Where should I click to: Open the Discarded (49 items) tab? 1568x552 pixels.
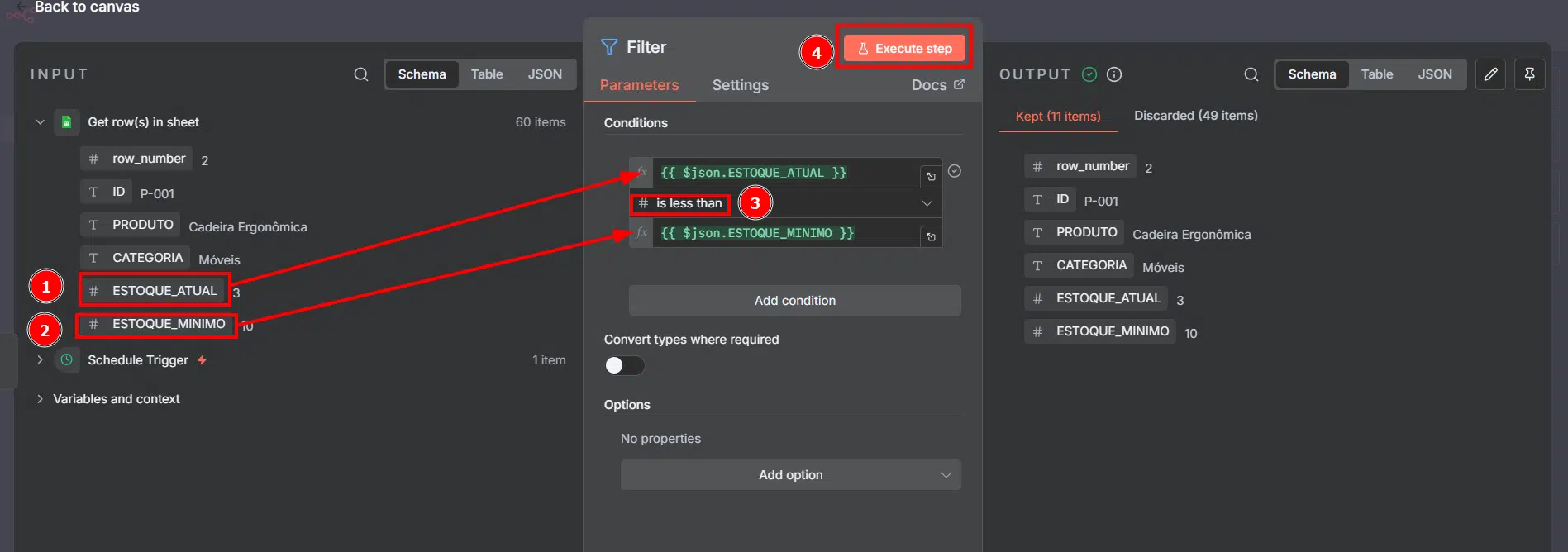point(1196,116)
